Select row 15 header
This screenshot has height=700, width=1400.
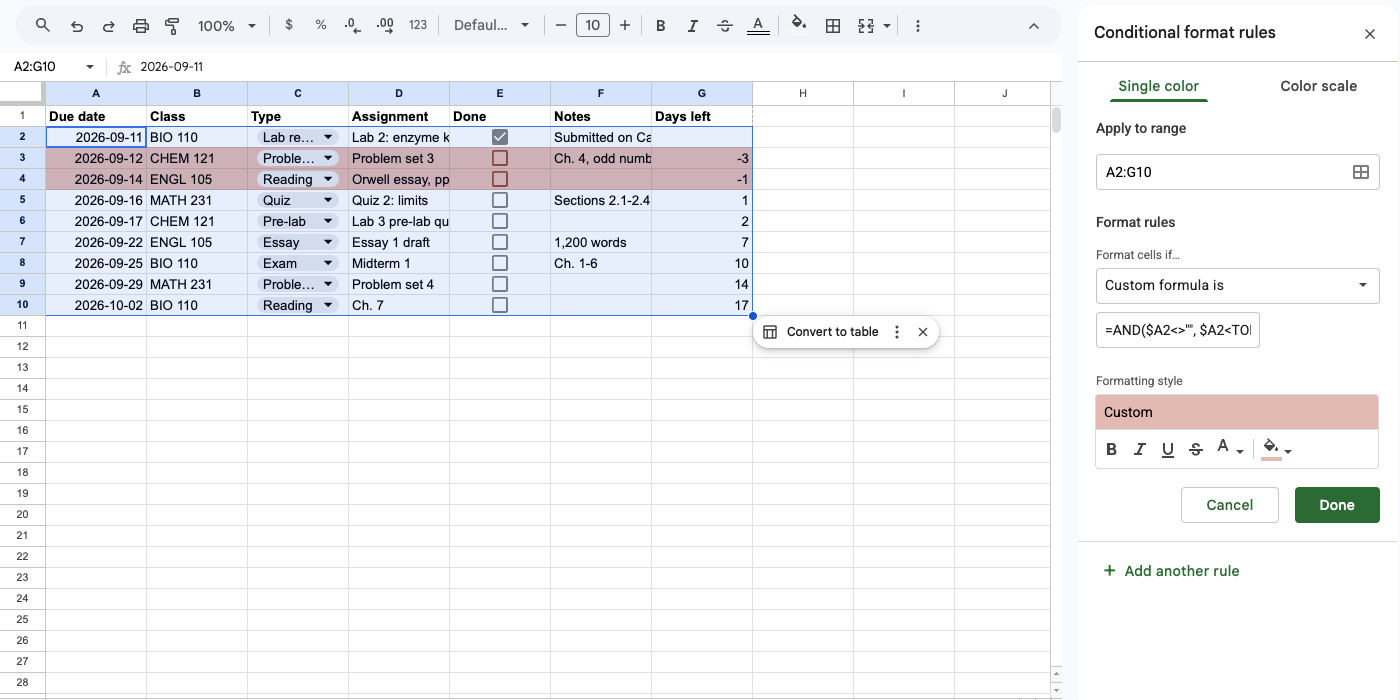click(x=22, y=409)
